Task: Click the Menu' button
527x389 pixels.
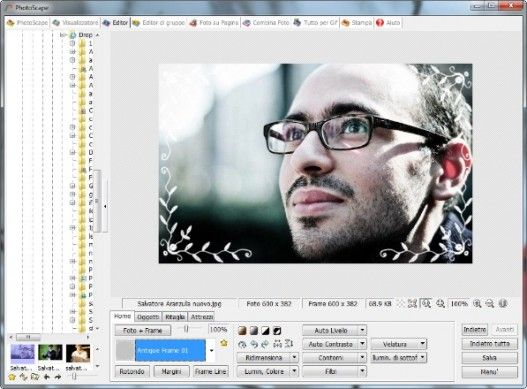Action: (x=490, y=372)
